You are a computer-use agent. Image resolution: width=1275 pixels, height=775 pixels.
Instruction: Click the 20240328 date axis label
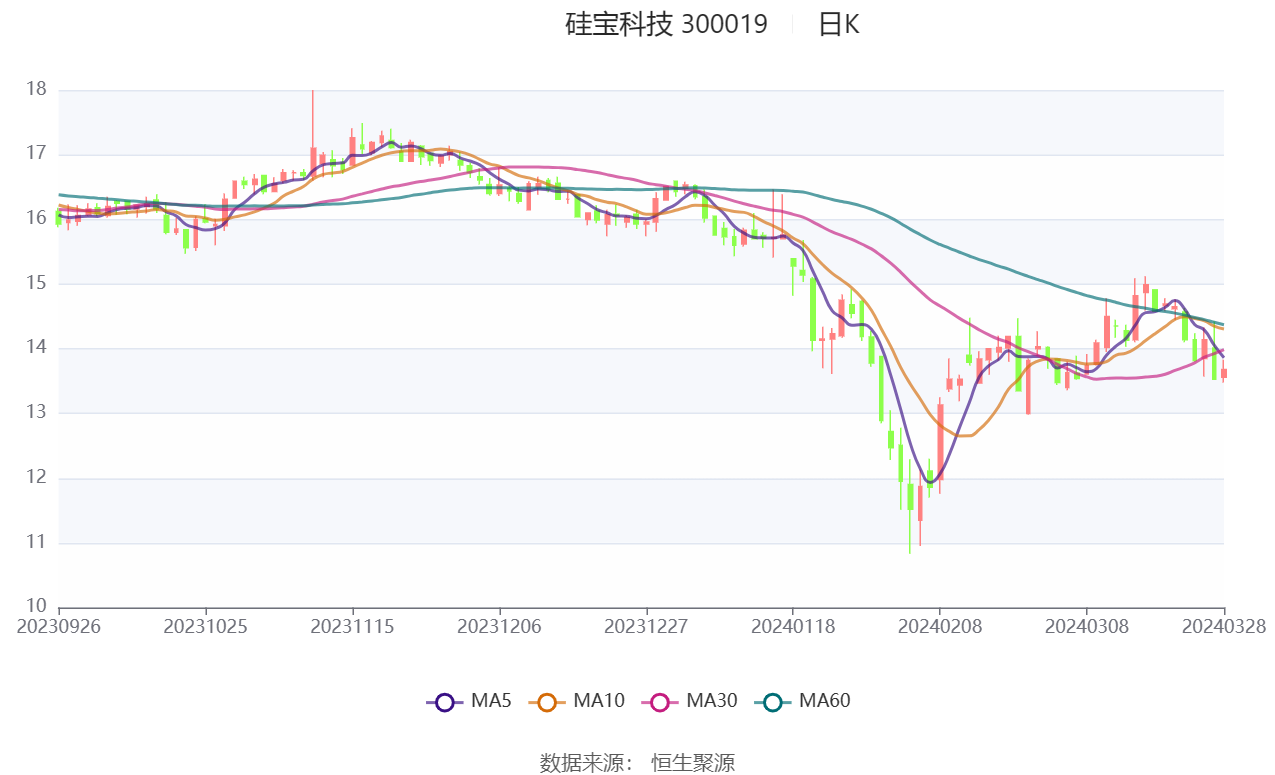tap(1224, 626)
